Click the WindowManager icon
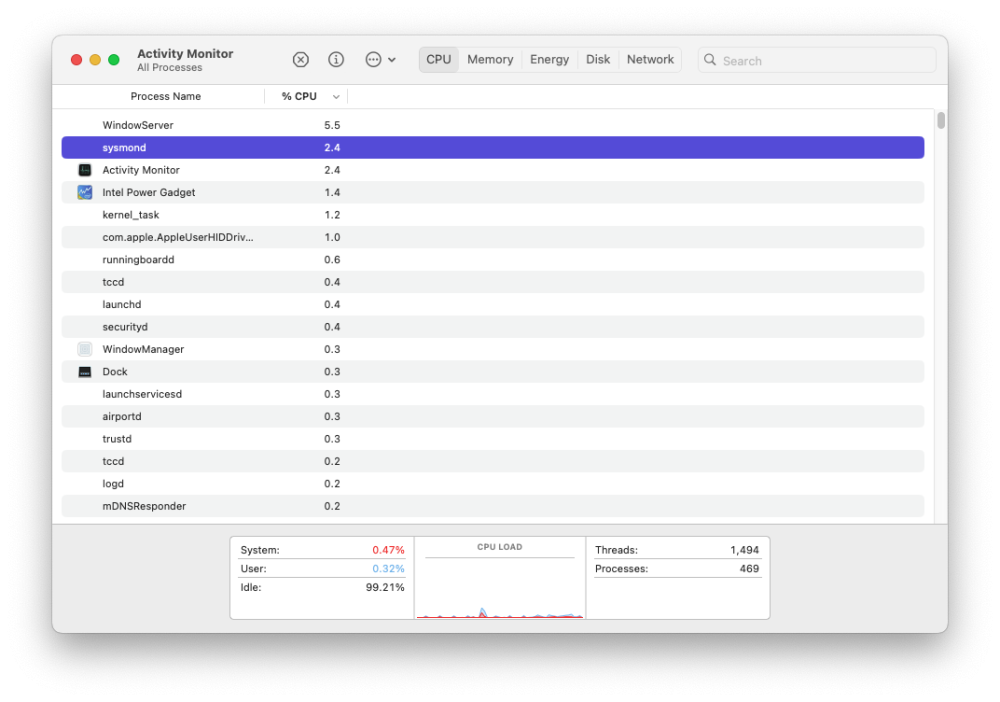This screenshot has width=1000, height=702. click(85, 349)
